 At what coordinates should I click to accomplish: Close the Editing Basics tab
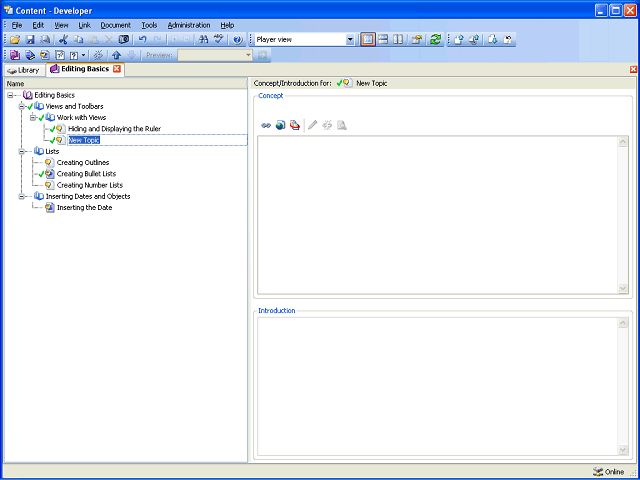tap(117, 69)
